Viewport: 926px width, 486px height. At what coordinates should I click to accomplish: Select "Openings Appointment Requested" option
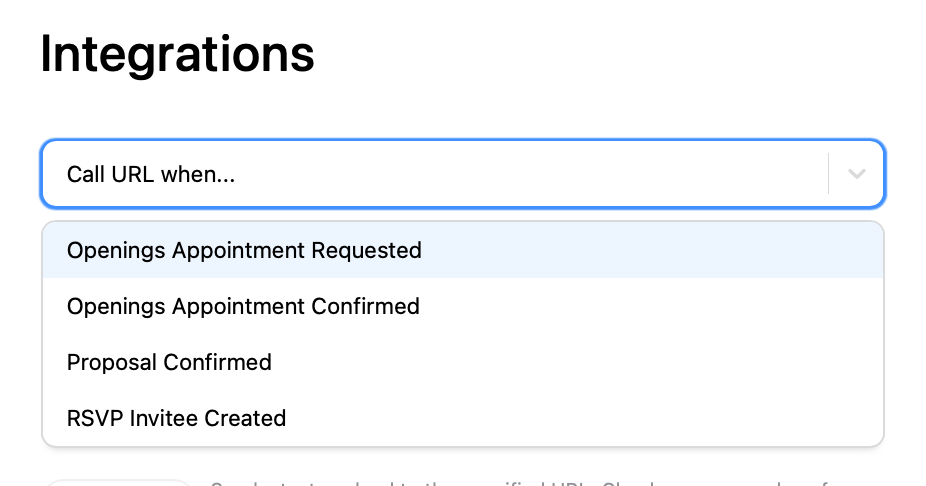coord(244,250)
